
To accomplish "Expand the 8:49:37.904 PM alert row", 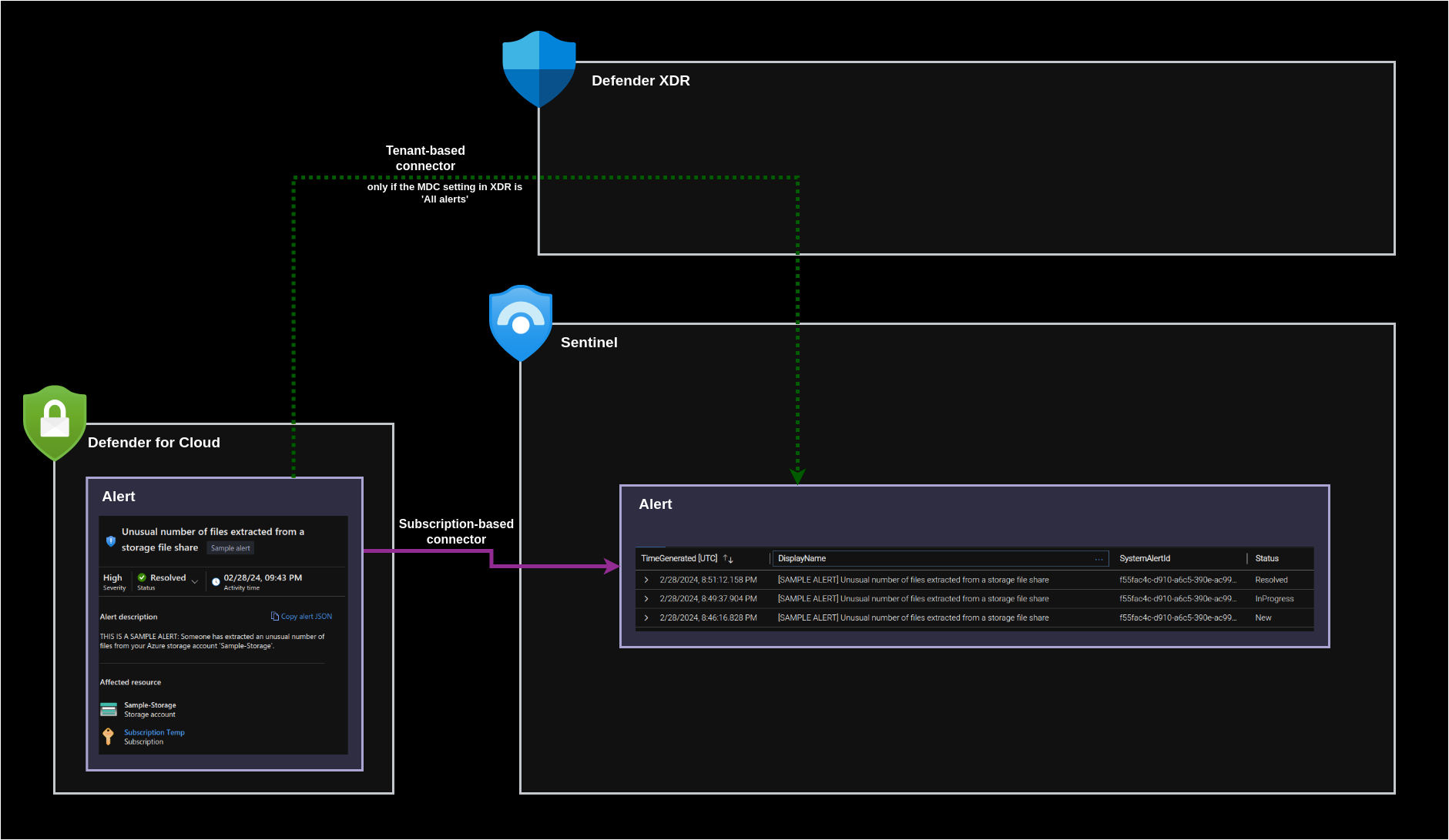I will pyautogui.click(x=646, y=599).
